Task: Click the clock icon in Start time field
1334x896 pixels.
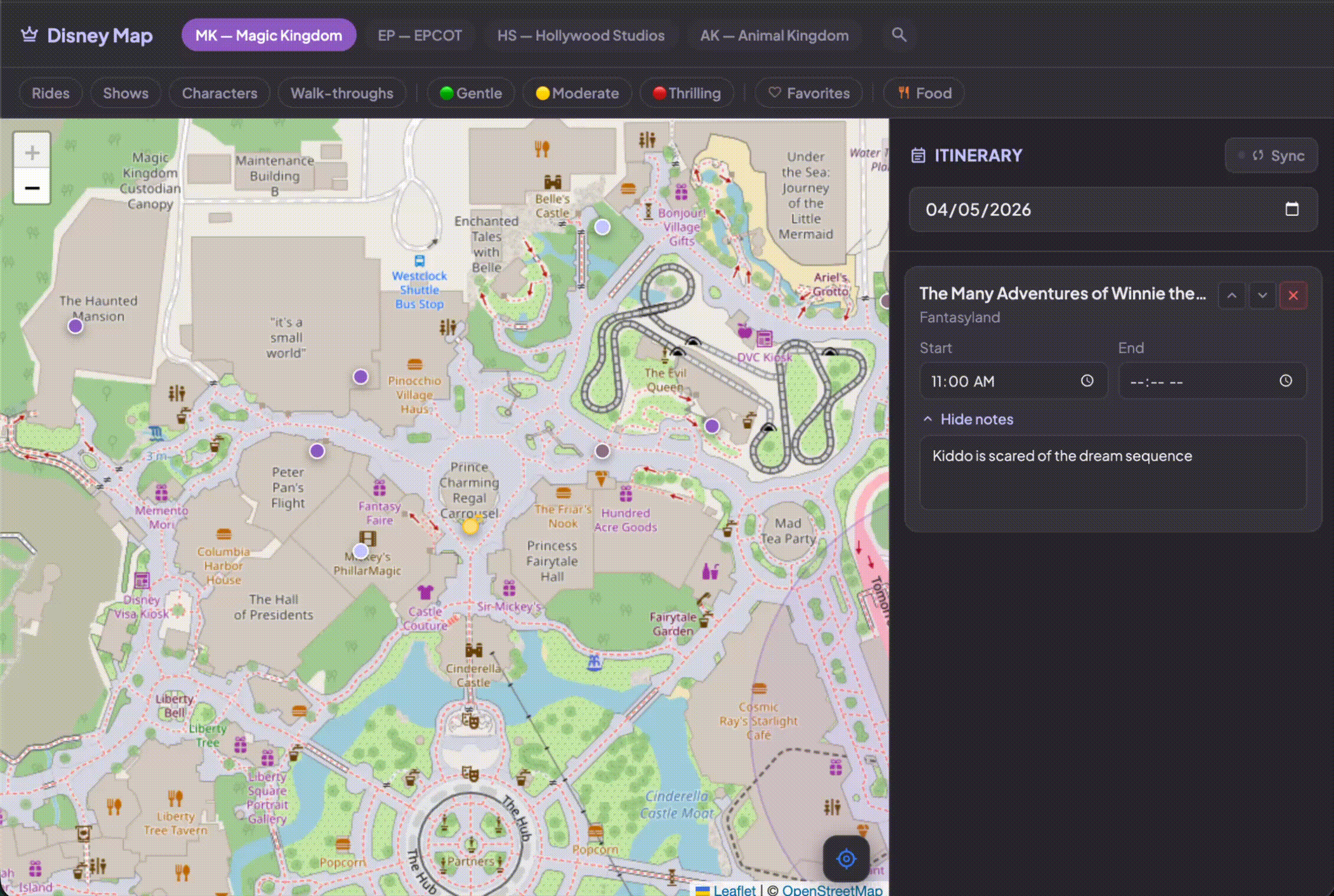Action: pos(1087,381)
